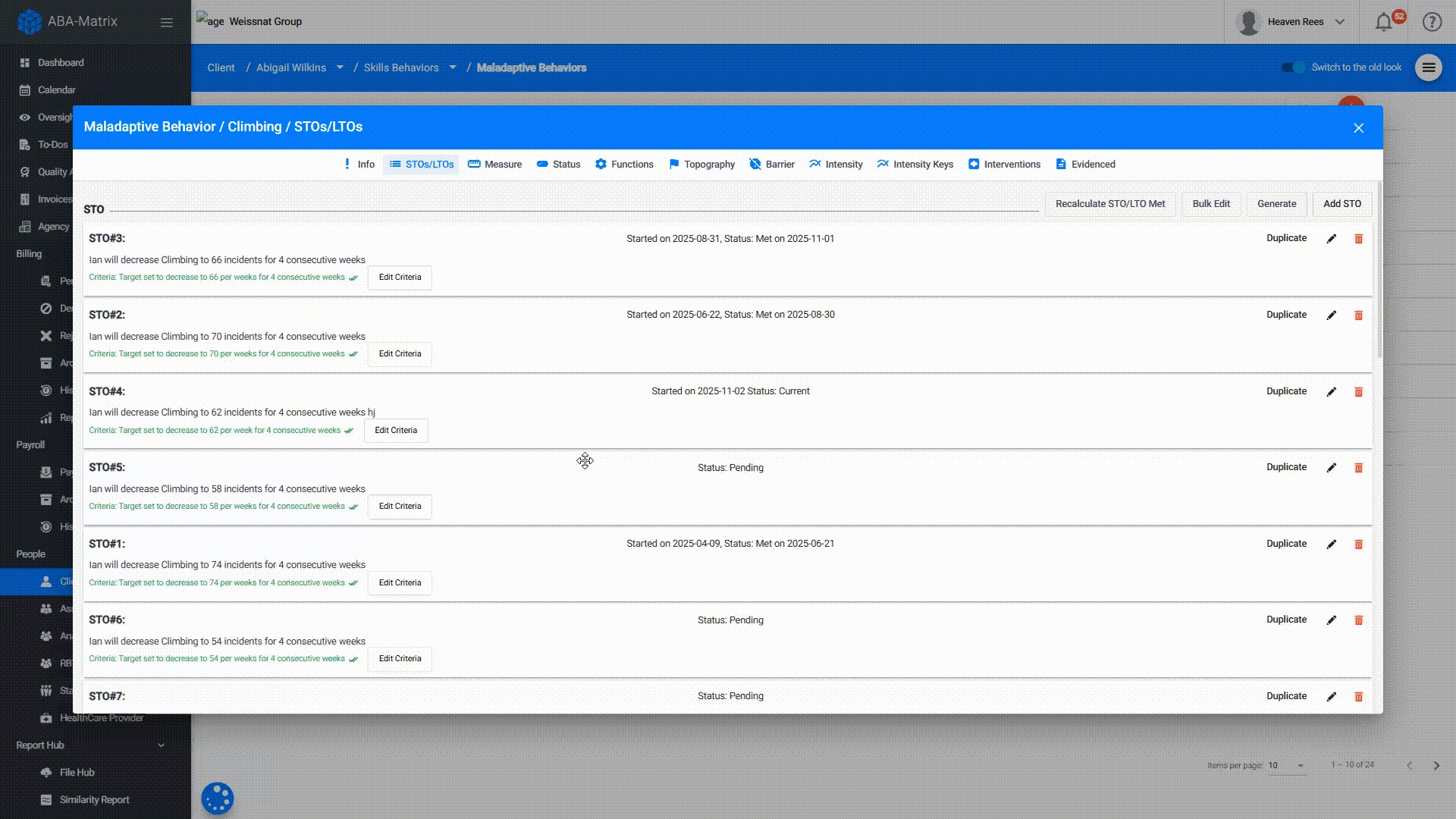
Task: Click Edit Criteria for STO#4
Action: [396, 431]
